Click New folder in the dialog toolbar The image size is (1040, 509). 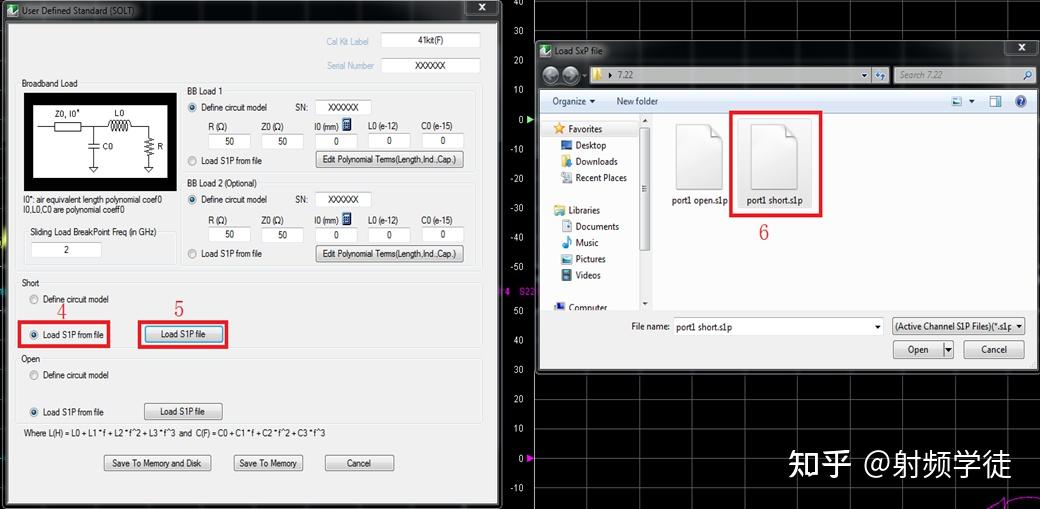click(x=637, y=102)
